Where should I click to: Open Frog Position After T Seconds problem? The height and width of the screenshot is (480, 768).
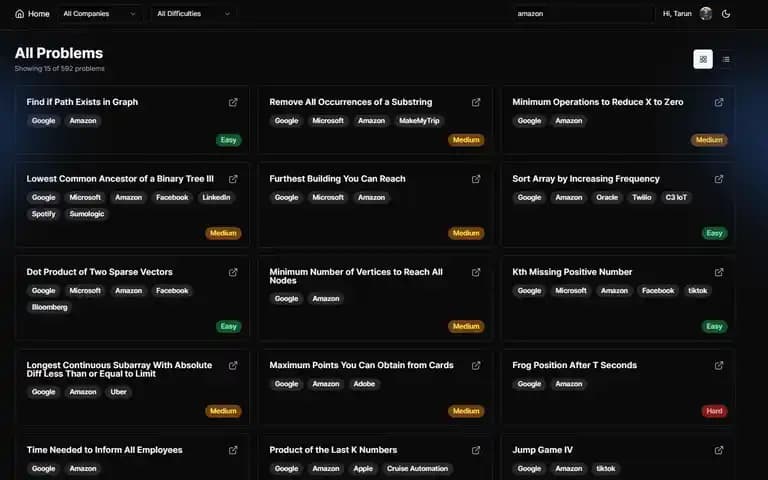click(x=575, y=365)
